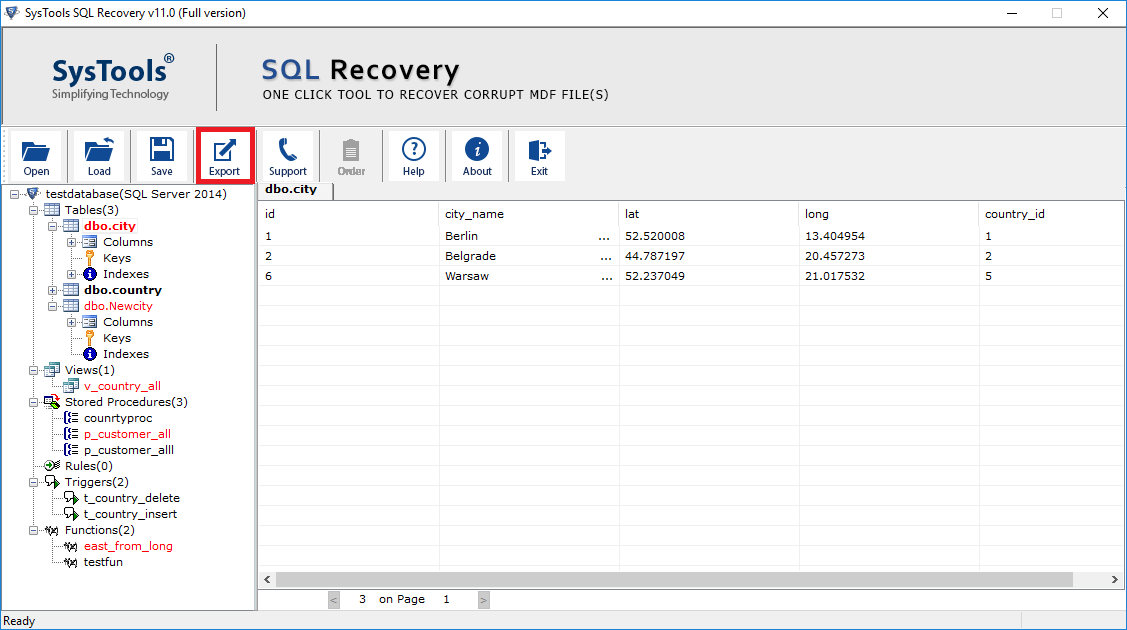Select the testfun function name
1127x630 pixels.
click(x=103, y=562)
